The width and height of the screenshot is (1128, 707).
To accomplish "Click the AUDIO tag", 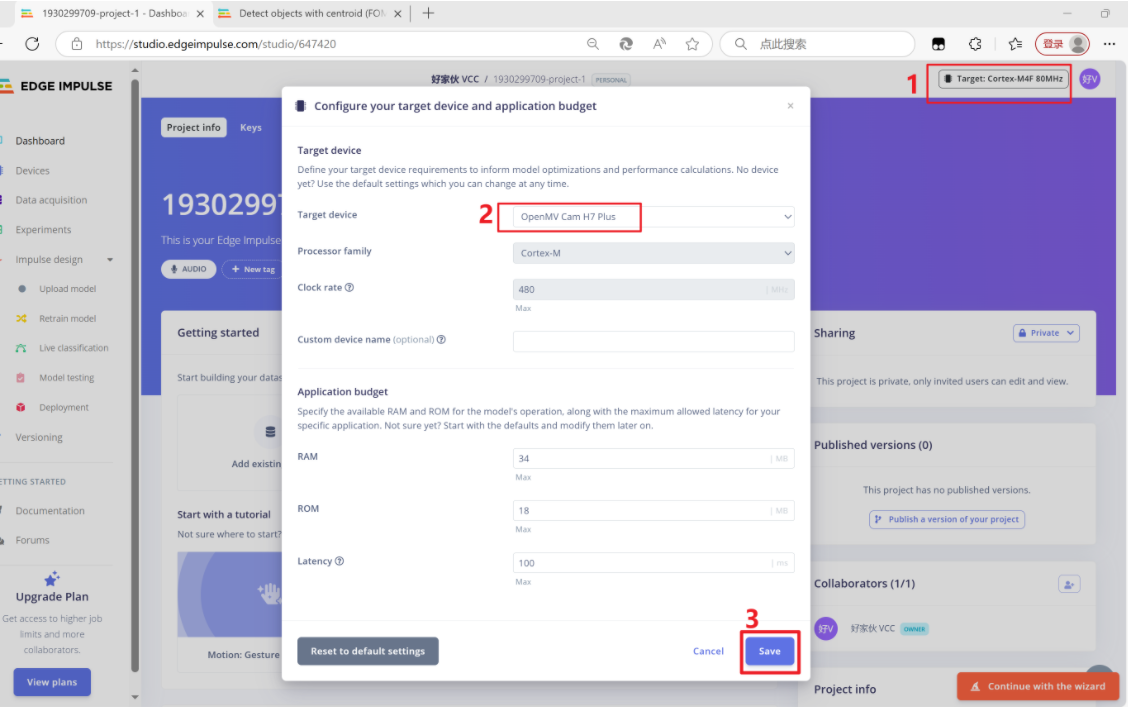I will pyautogui.click(x=188, y=269).
